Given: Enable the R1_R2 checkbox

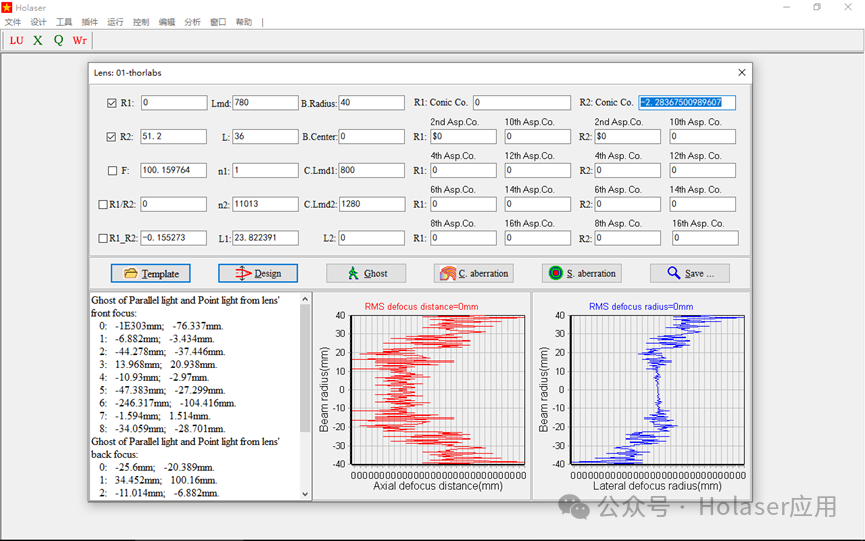Looking at the screenshot, I should click(x=103, y=238).
